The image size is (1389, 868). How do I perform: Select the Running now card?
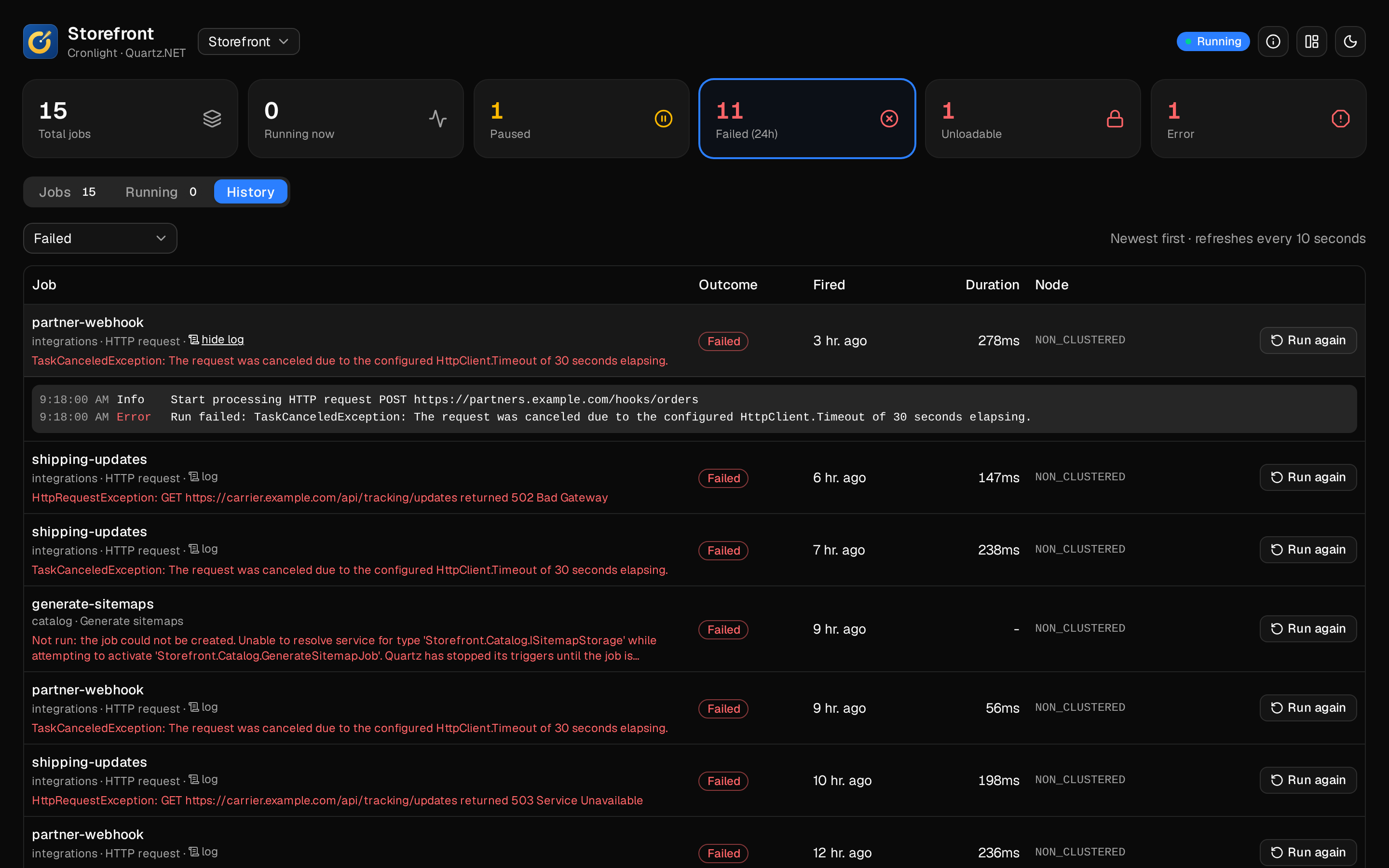[356, 119]
